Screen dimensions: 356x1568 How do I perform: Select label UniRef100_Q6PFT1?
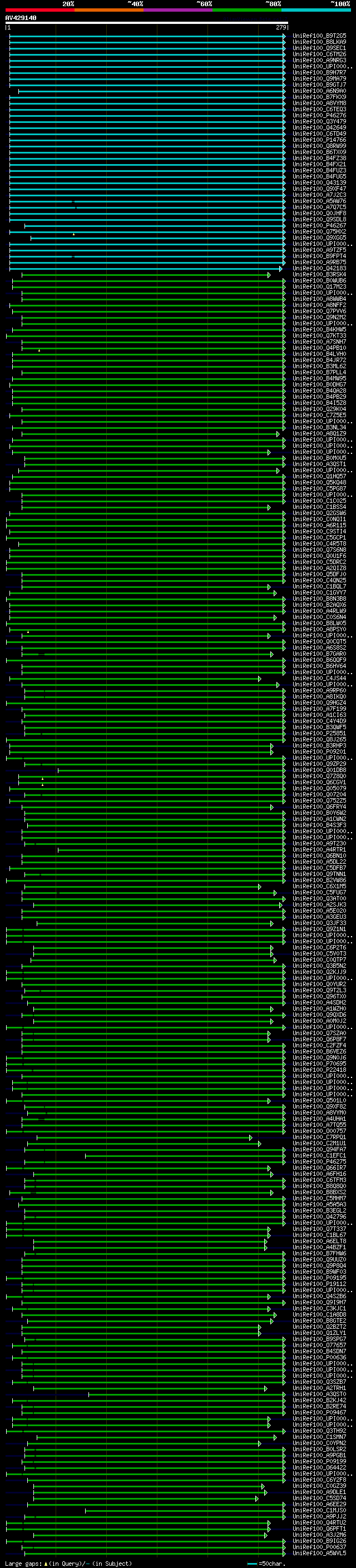(319, 1529)
